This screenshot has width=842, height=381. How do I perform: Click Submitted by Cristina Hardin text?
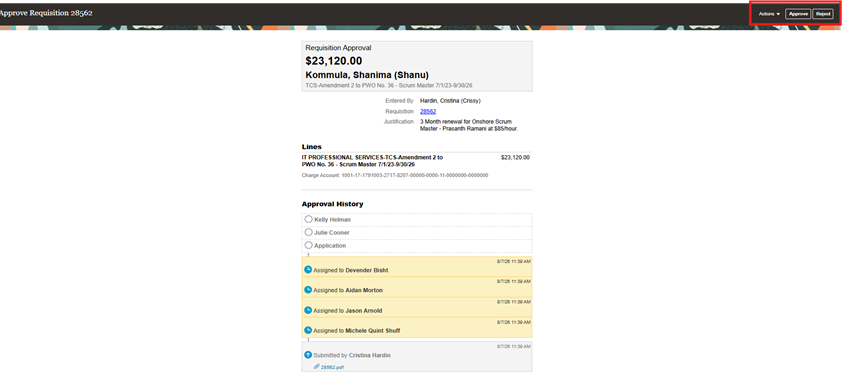(x=352, y=355)
